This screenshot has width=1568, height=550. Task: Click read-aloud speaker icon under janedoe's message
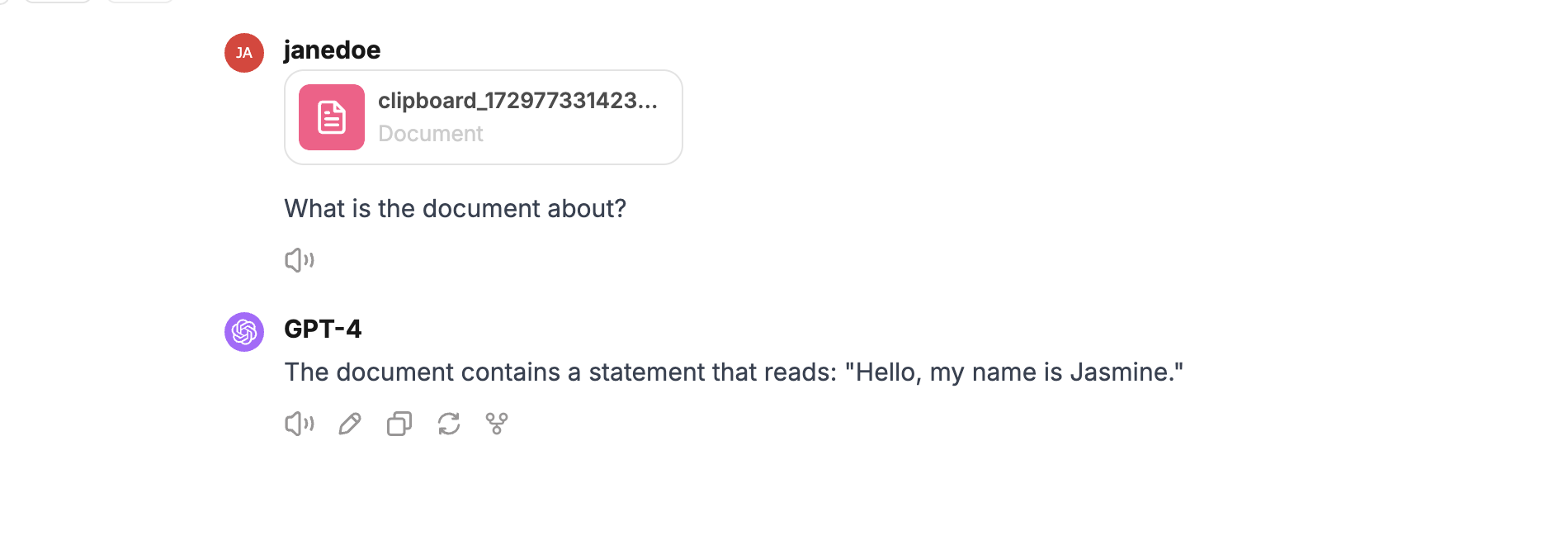pyautogui.click(x=299, y=260)
